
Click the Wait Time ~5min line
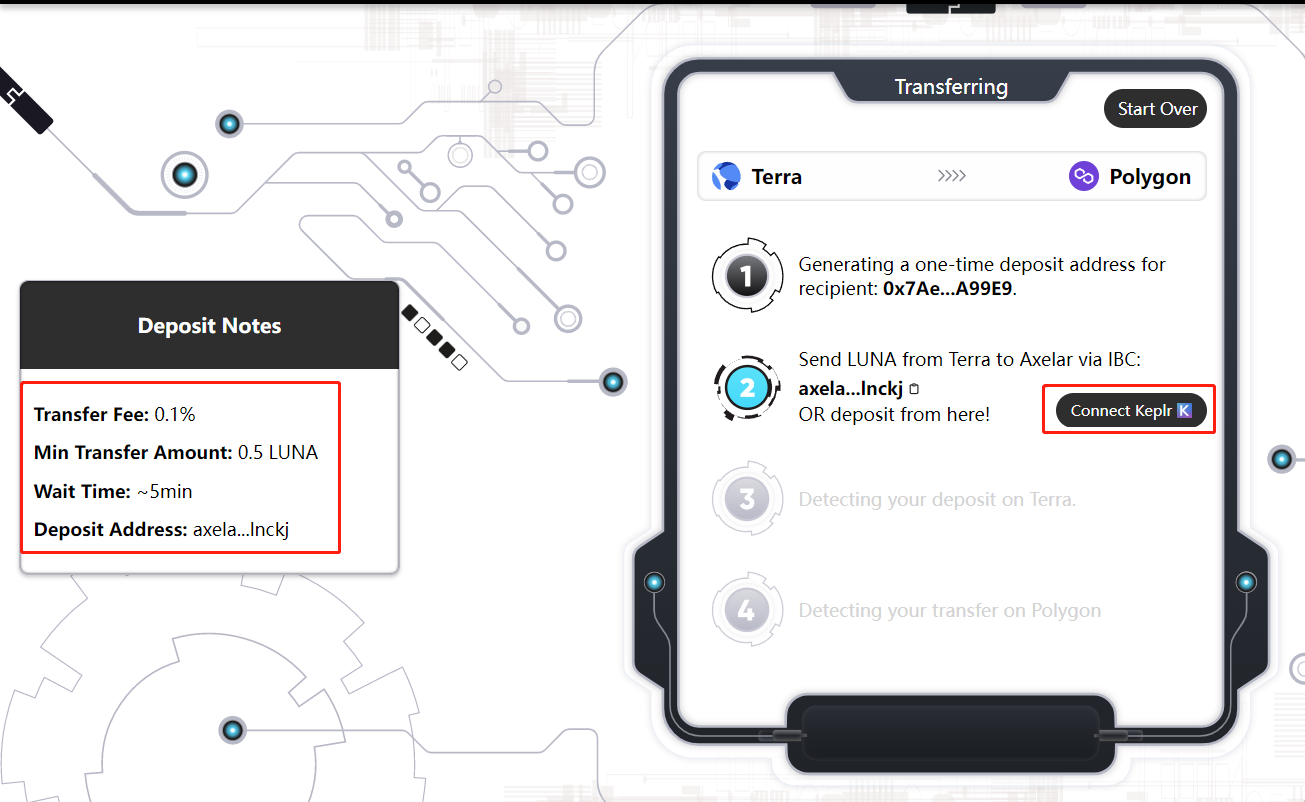113,491
